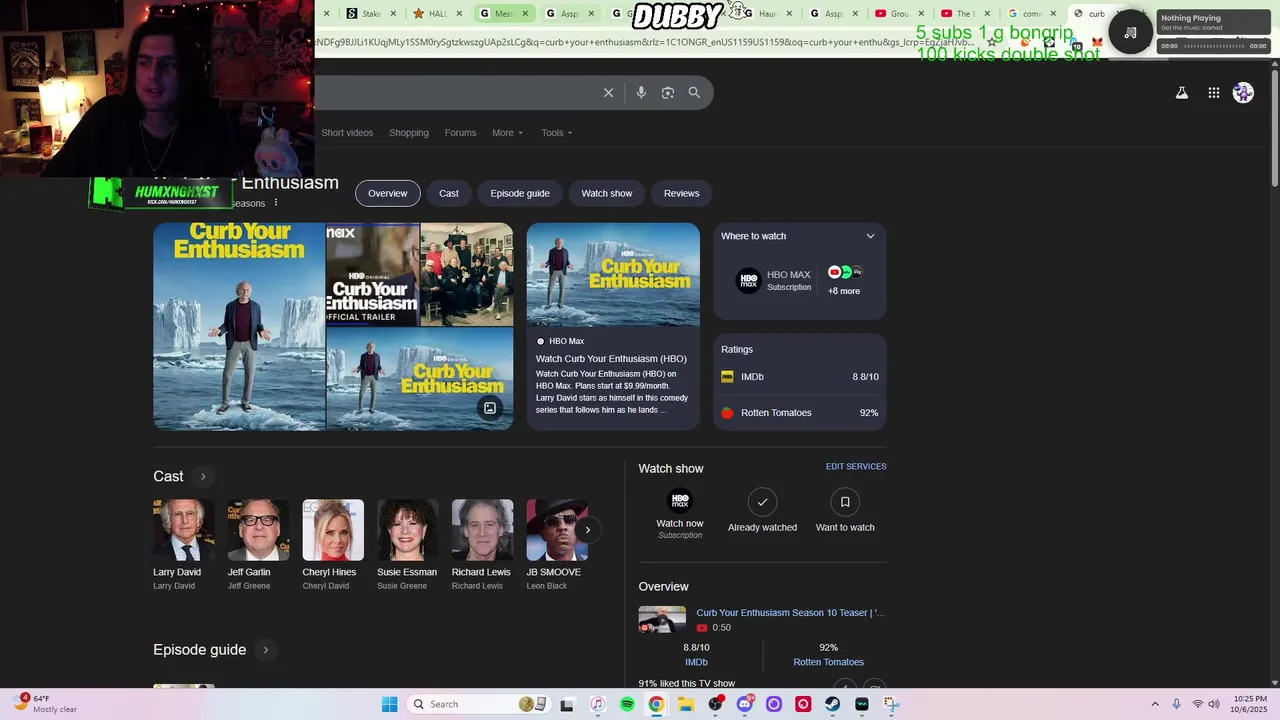Click the EDIT SERVICES link
This screenshot has height=720, width=1280.
[856, 467]
